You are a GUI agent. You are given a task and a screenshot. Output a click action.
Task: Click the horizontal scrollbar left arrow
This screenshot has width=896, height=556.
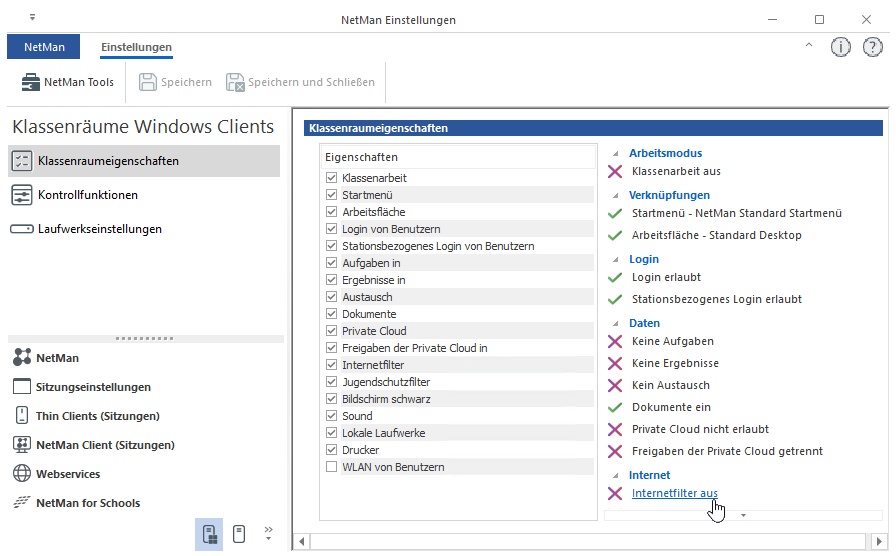(x=302, y=541)
